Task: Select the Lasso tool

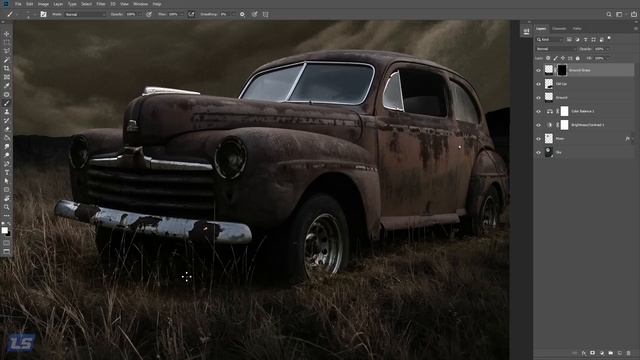Action: click(7, 51)
